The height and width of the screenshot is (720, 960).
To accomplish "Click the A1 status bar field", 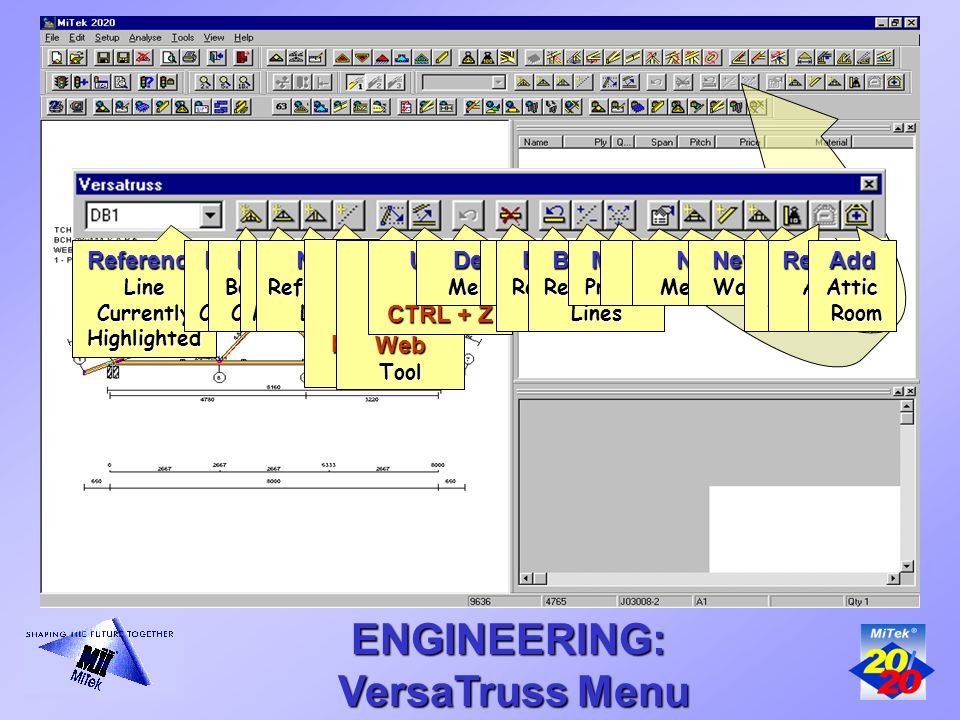I will (x=730, y=601).
